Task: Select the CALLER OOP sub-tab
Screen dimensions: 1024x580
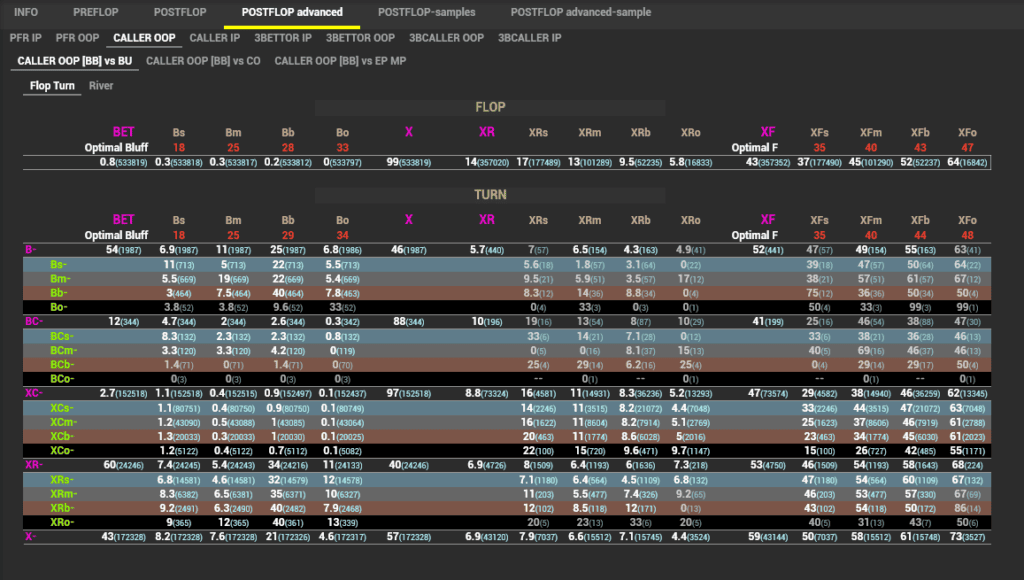Action: point(144,38)
